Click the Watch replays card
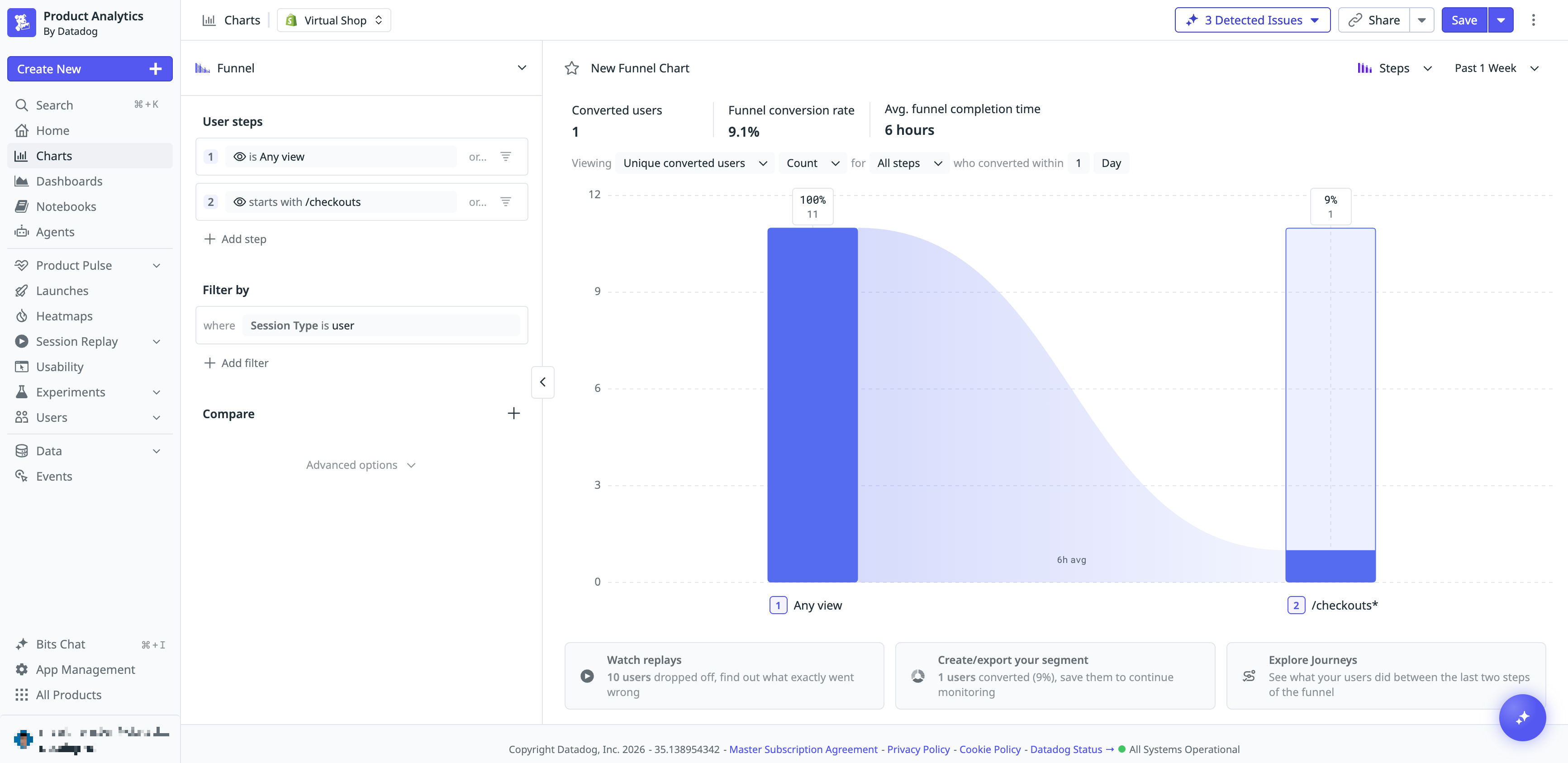The width and height of the screenshot is (1568, 763). tap(724, 676)
